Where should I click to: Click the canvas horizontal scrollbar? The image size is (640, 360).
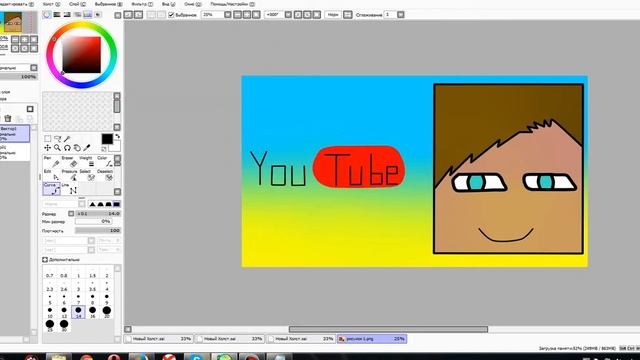388,329
